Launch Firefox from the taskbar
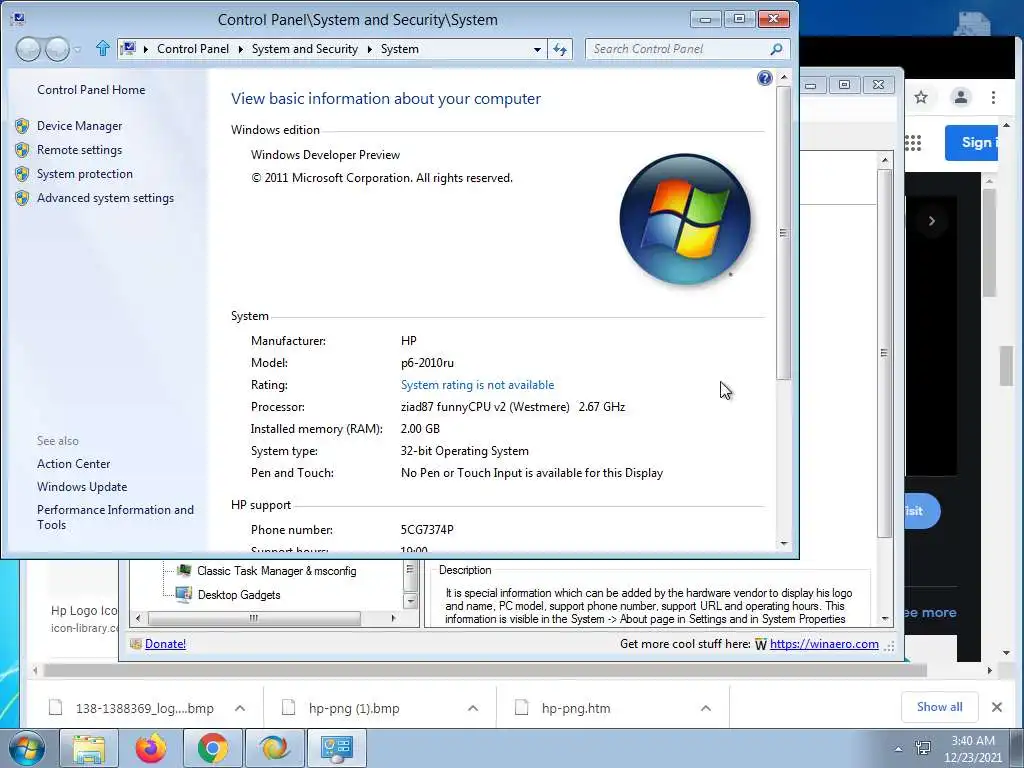Screen dimensions: 1024x768 pos(151,748)
